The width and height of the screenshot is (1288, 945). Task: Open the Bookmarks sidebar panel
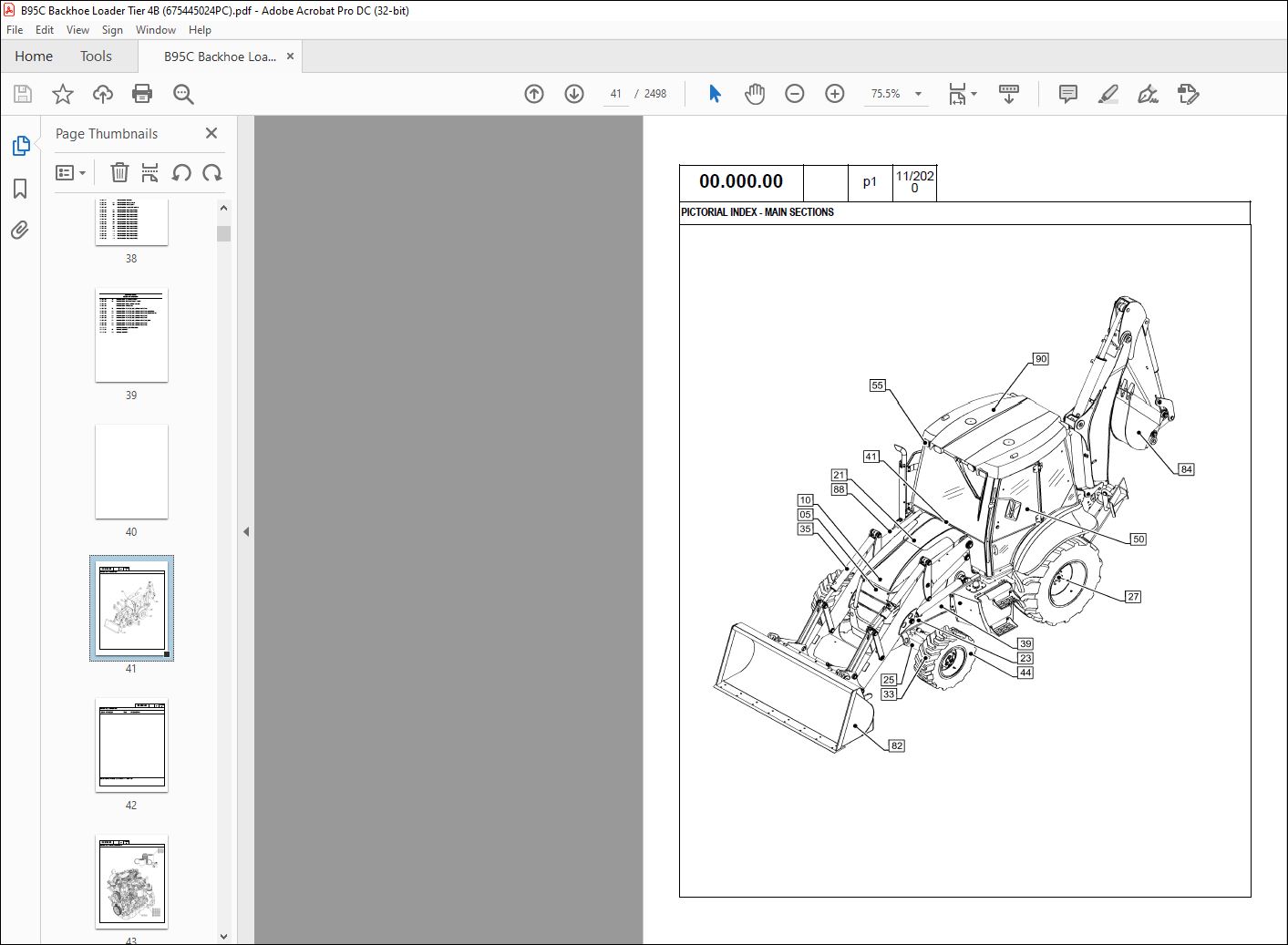(x=20, y=189)
